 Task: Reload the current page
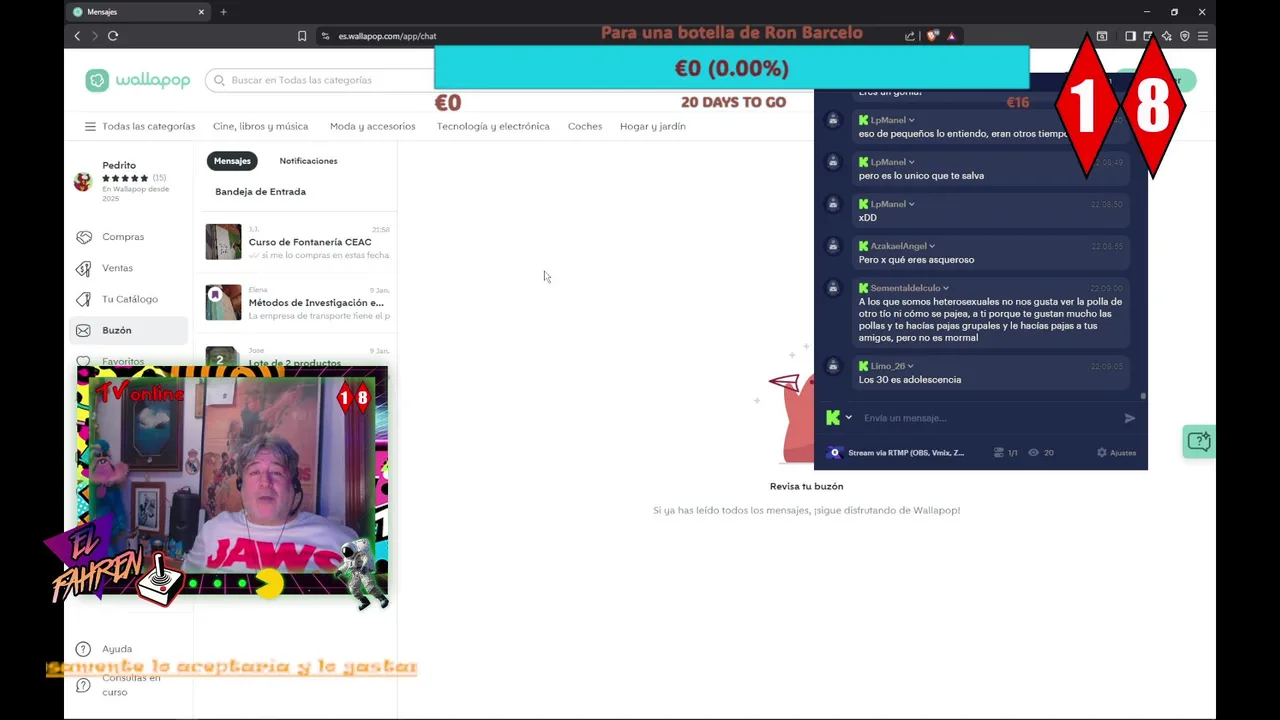[113, 36]
